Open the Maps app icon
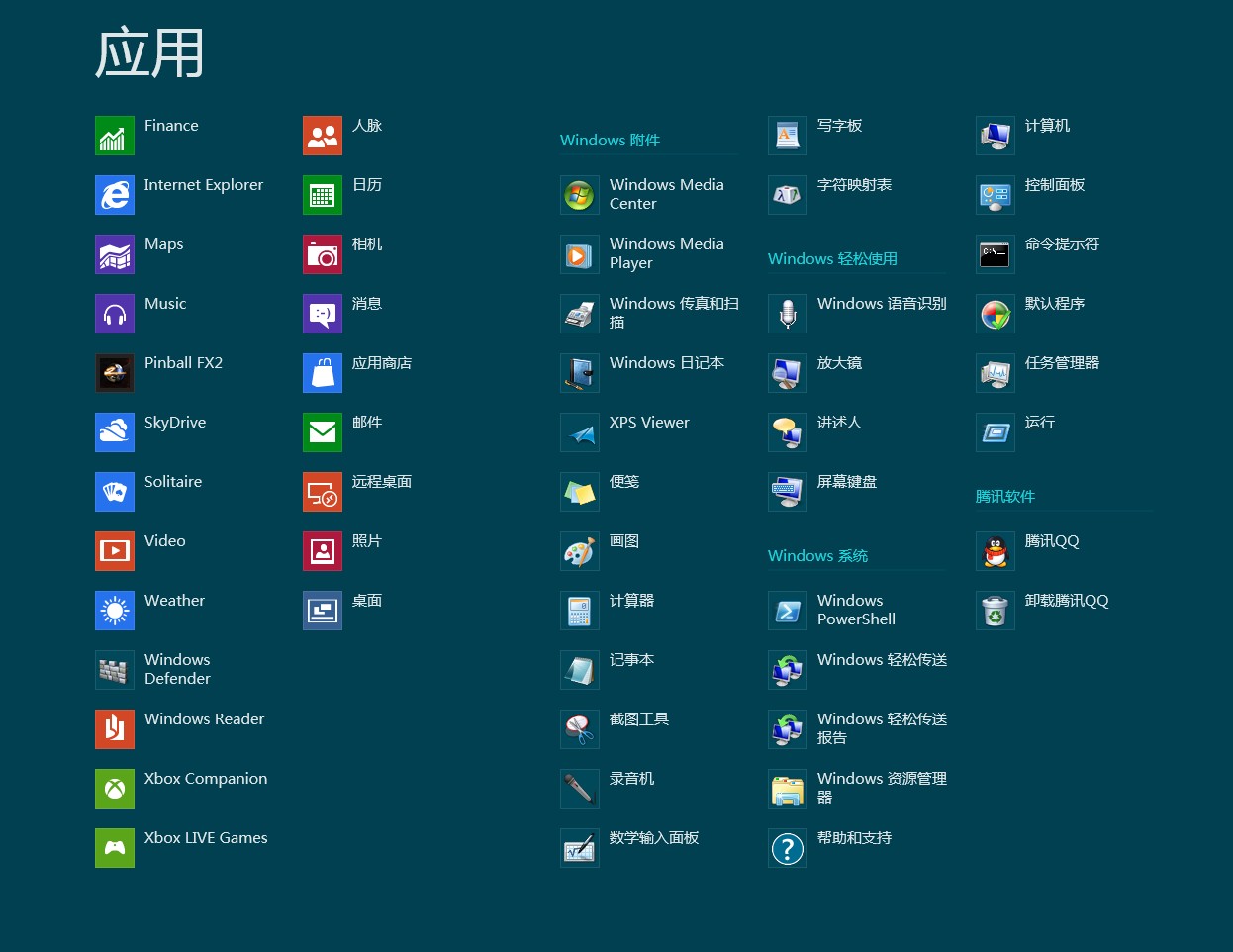Viewport: 1233px width, 952px height. coord(115,254)
